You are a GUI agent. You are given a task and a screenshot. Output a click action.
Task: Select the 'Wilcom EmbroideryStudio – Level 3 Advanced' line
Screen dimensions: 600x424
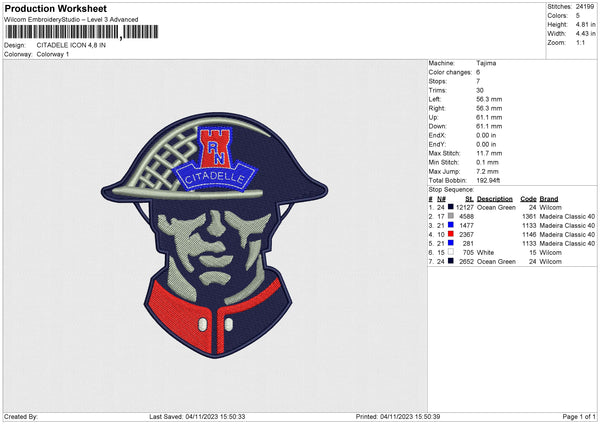71,20
